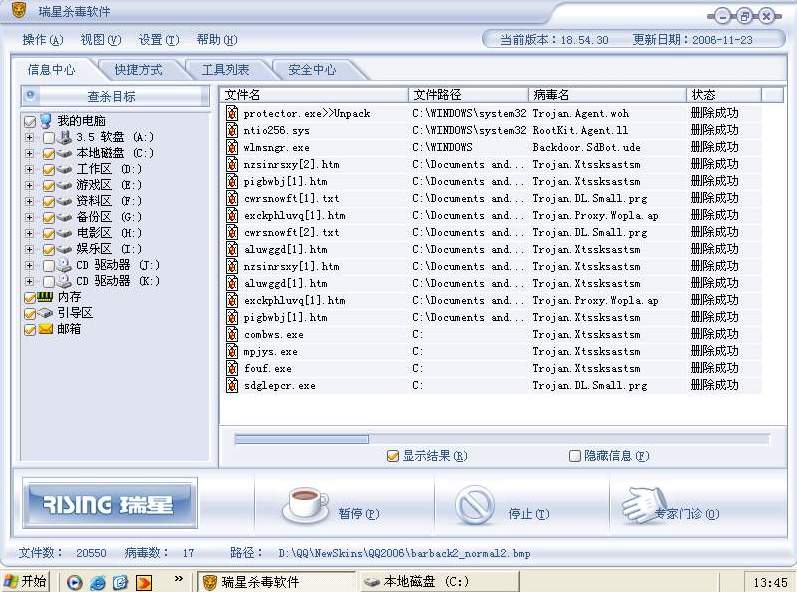Viewport: 797px width, 592px height.
Task: Click the virus file icon beside mpjys.exe
Action: pyautogui.click(x=232, y=351)
